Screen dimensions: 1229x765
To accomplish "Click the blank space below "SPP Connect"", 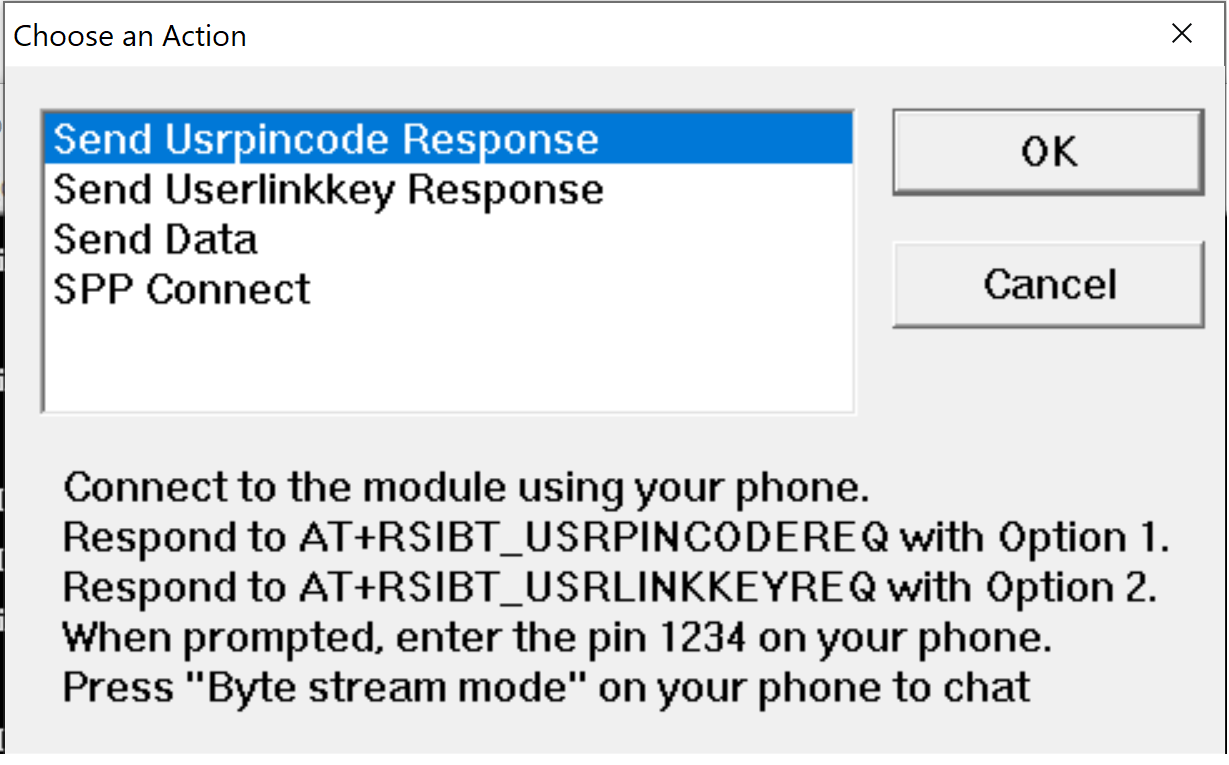I will (445, 360).
